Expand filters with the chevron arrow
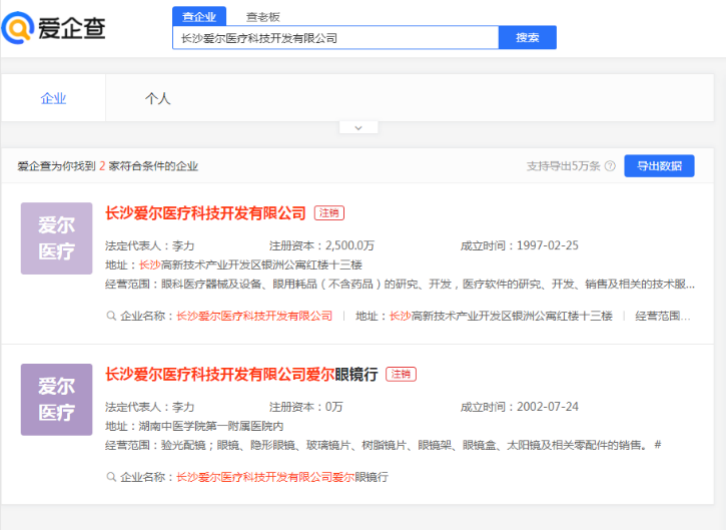This screenshot has width=728, height=532. click(358, 128)
